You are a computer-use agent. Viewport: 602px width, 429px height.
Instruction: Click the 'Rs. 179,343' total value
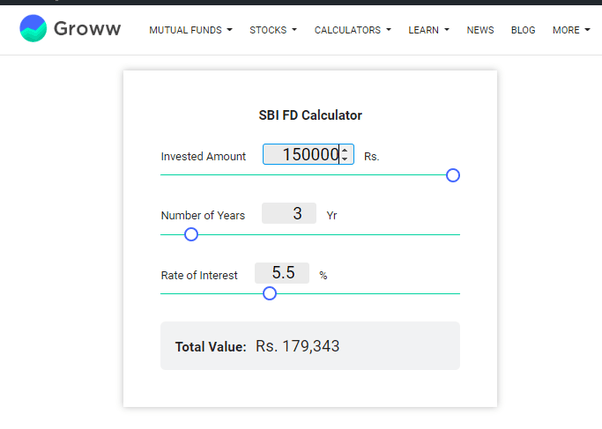click(298, 346)
